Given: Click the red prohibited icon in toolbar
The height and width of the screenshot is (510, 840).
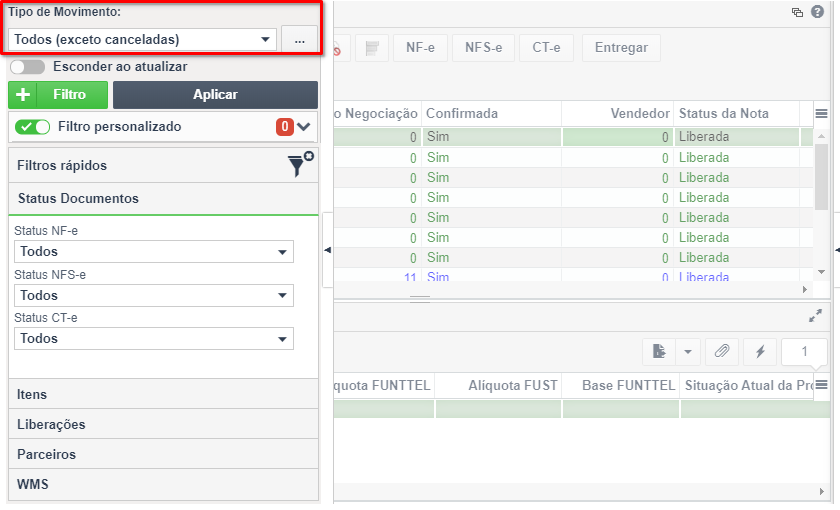Looking at the screenshot, I should (337, 50).
